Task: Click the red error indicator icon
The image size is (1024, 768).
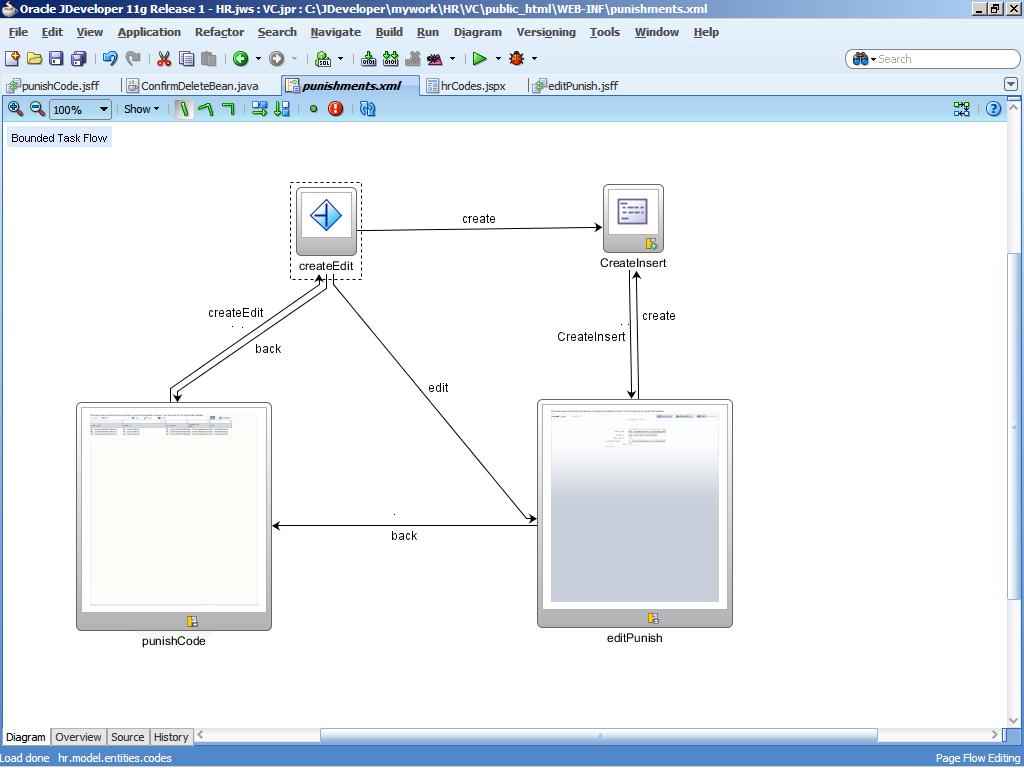Action: pyautogui.click(x=336, y=109)
